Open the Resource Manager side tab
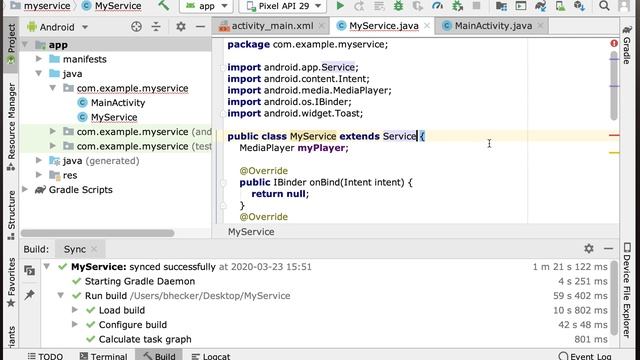Screen dimensions: 640x360 [11, 127]
